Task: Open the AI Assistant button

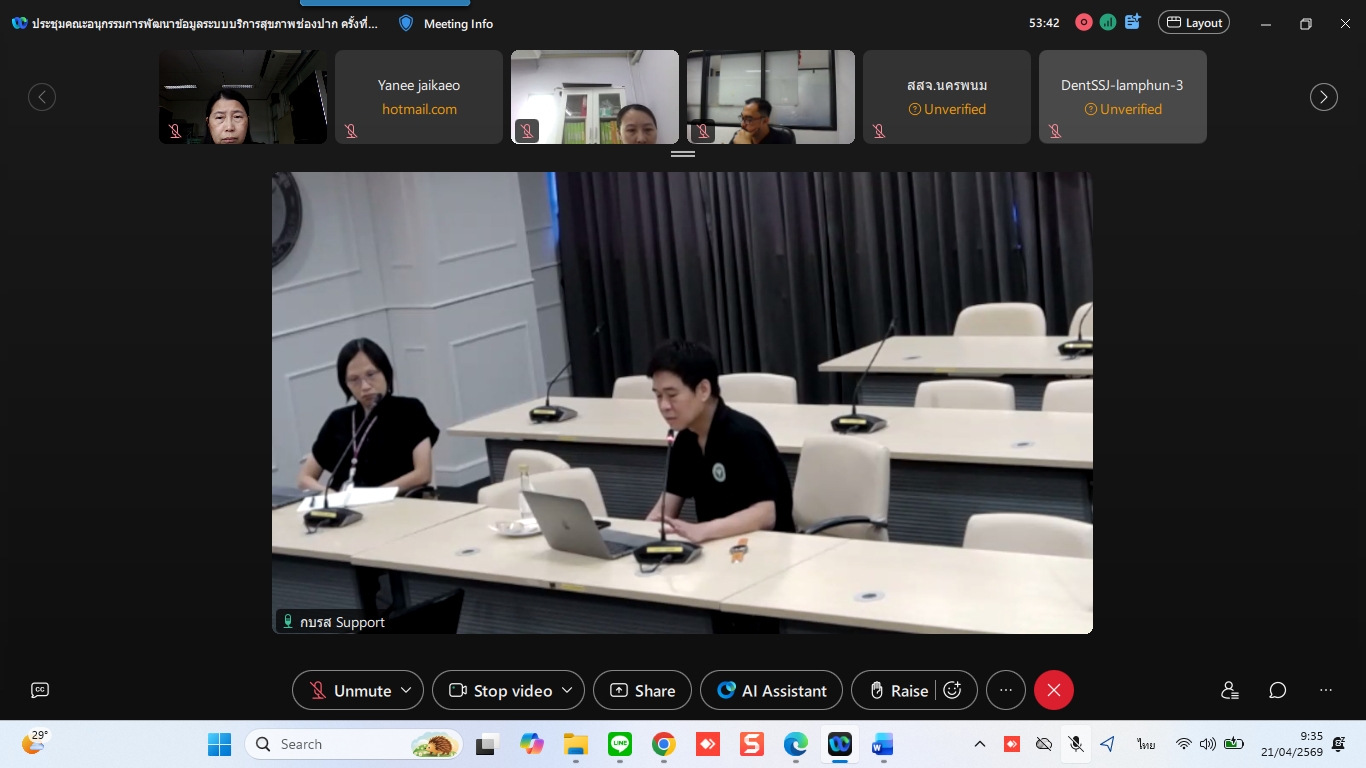Action: pyautogui.click(x=771, y=690)
